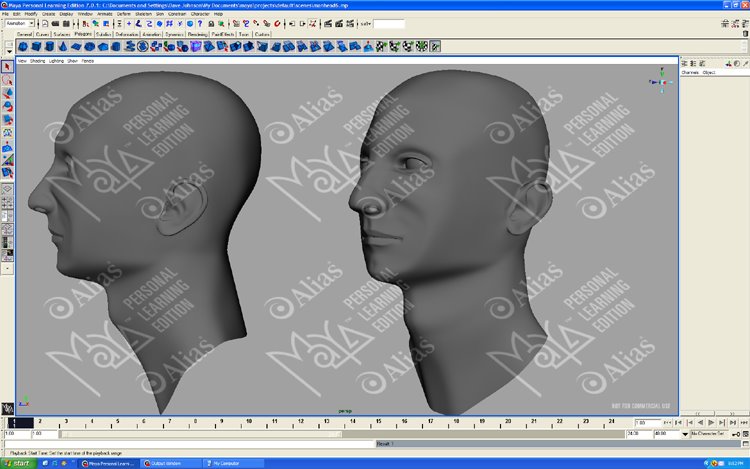Open the Channels menu in Channel Box
750x469 pixels.
690,72
